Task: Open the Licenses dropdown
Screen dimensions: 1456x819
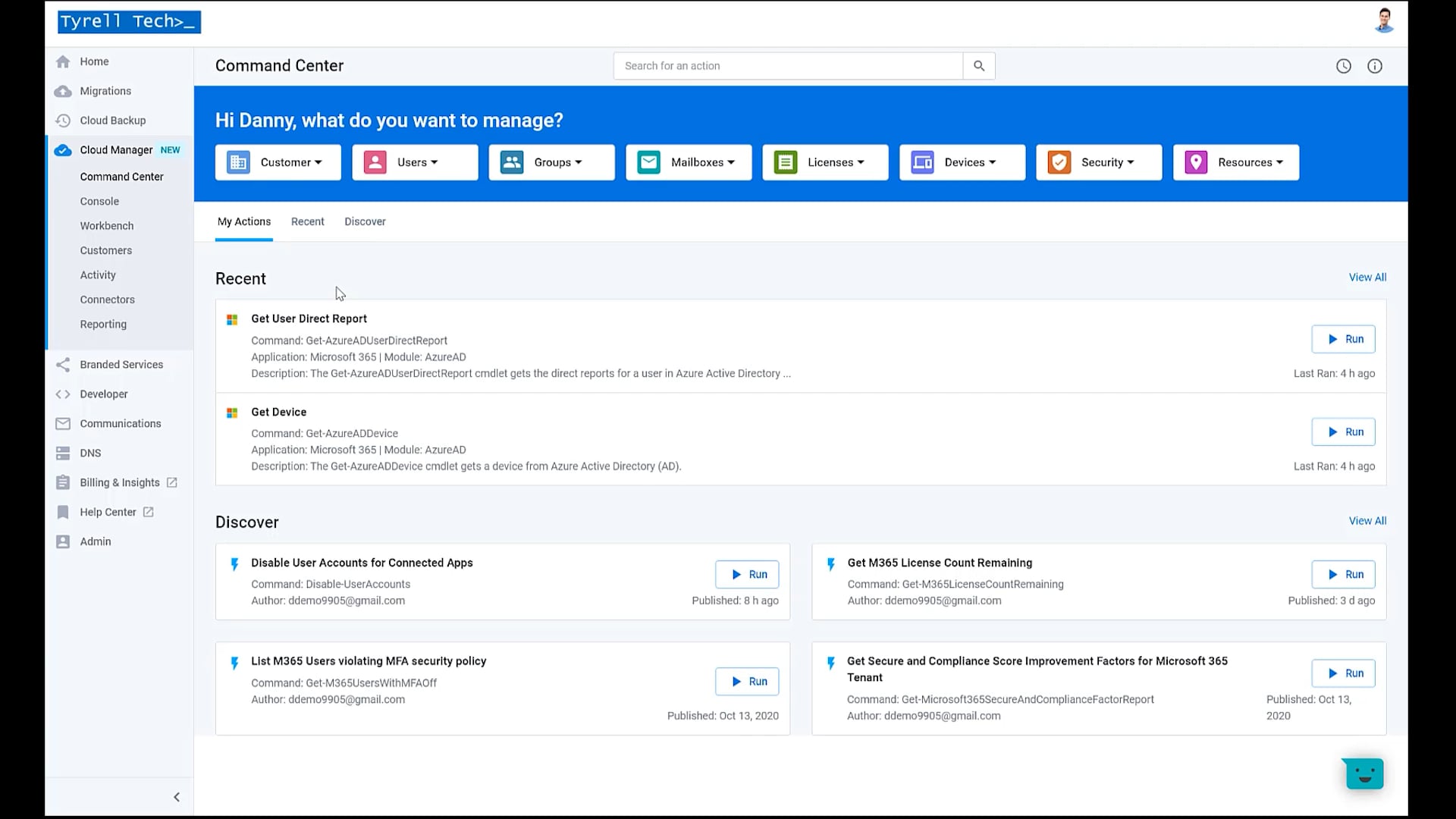Action: coord(825,162)
